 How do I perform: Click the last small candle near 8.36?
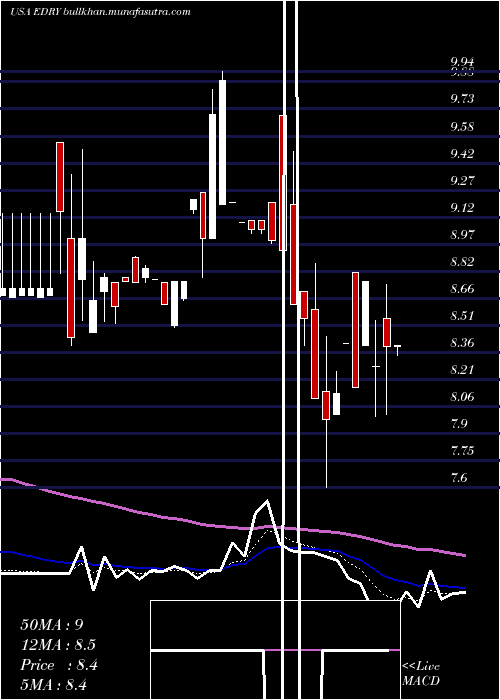pyautogui.click(x=397, y=350)
